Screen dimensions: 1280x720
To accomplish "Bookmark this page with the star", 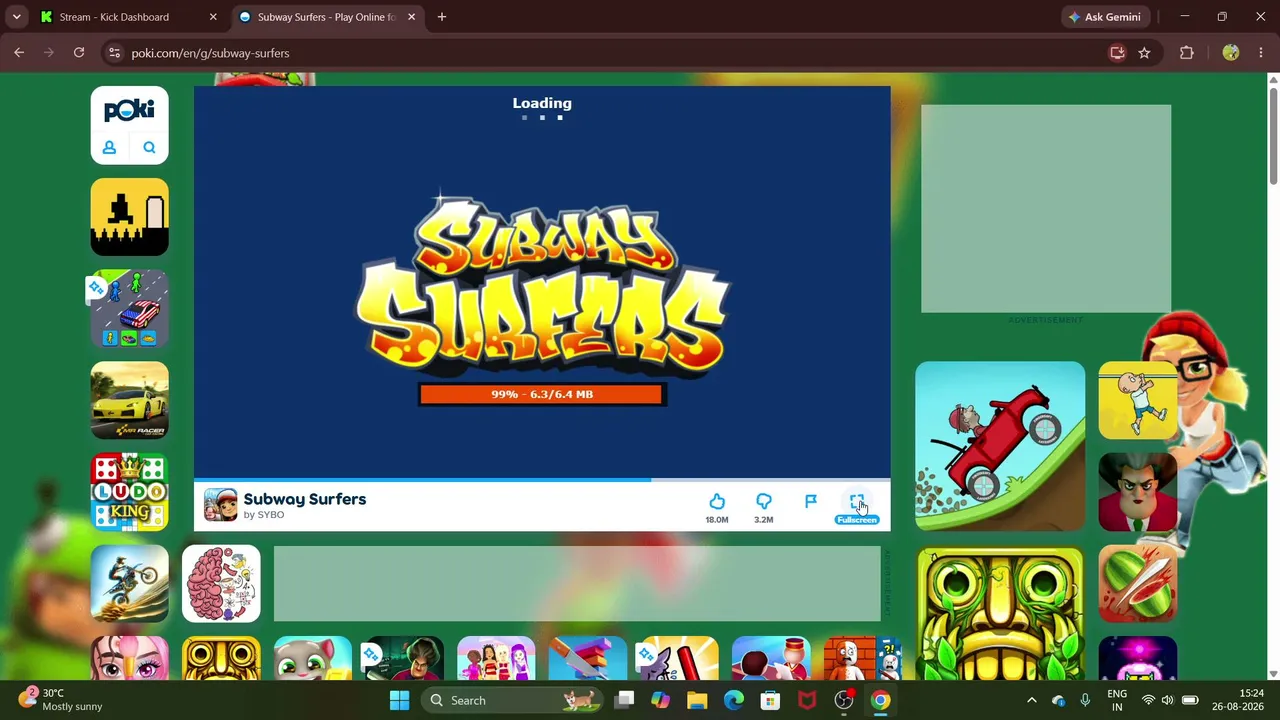I will coord(1145,53).
